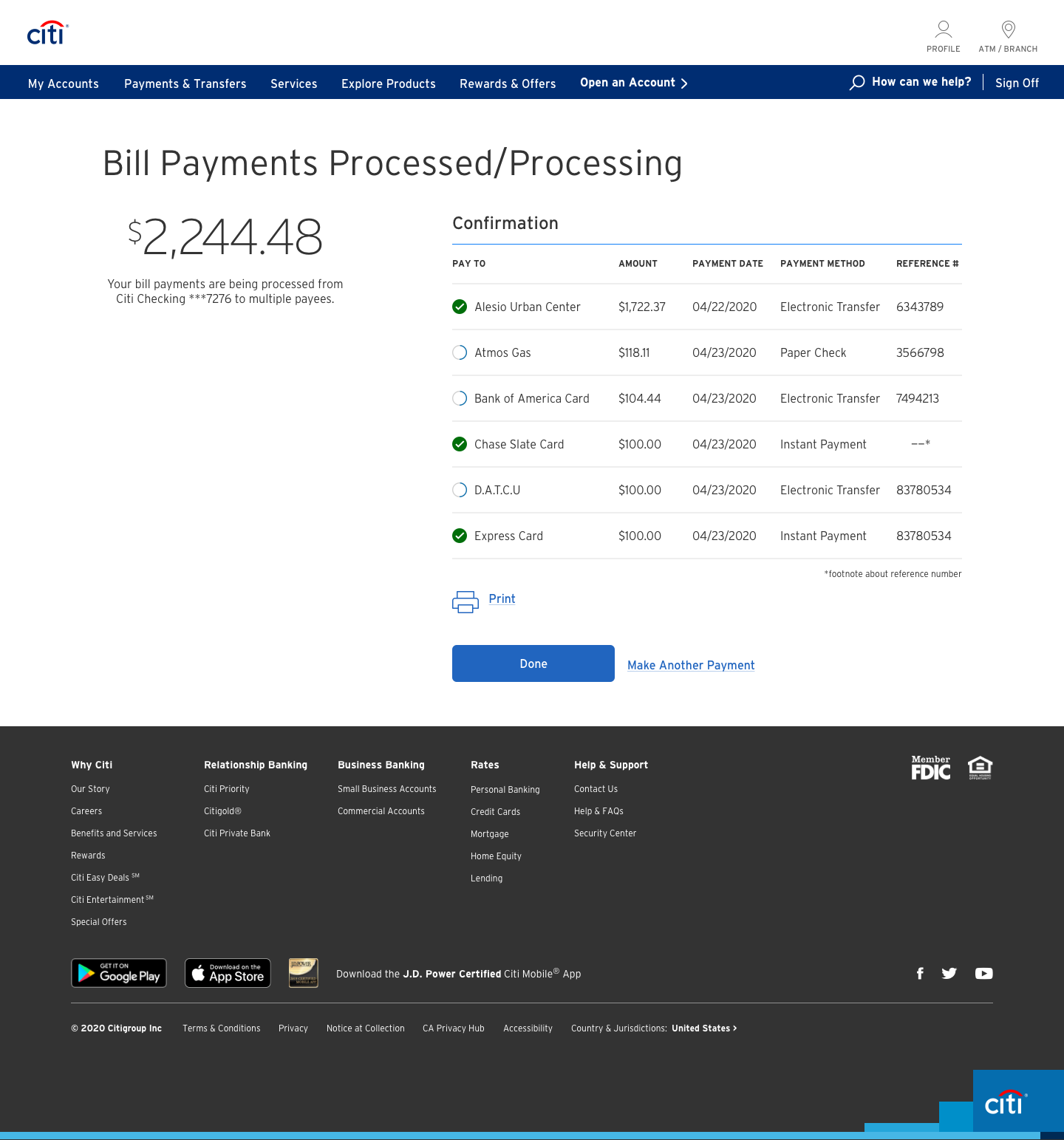Click the Equal Housing Opportunity icon
Image resolution: width=1064 pixels, height=1140 pixels.
coord(980,768)
